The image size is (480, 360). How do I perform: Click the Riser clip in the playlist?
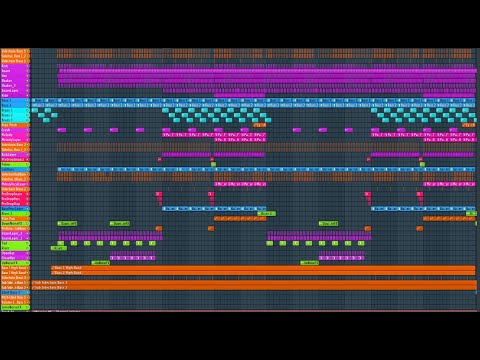[x=59, y=248]
